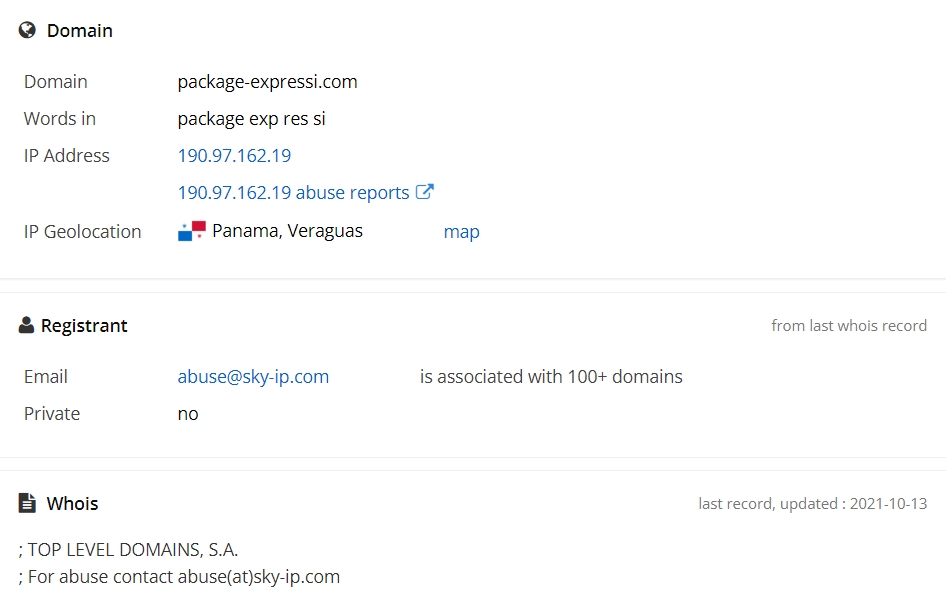Select the package-expressi.com domain text
946x595 pixels.
click(x=267, y=82)
